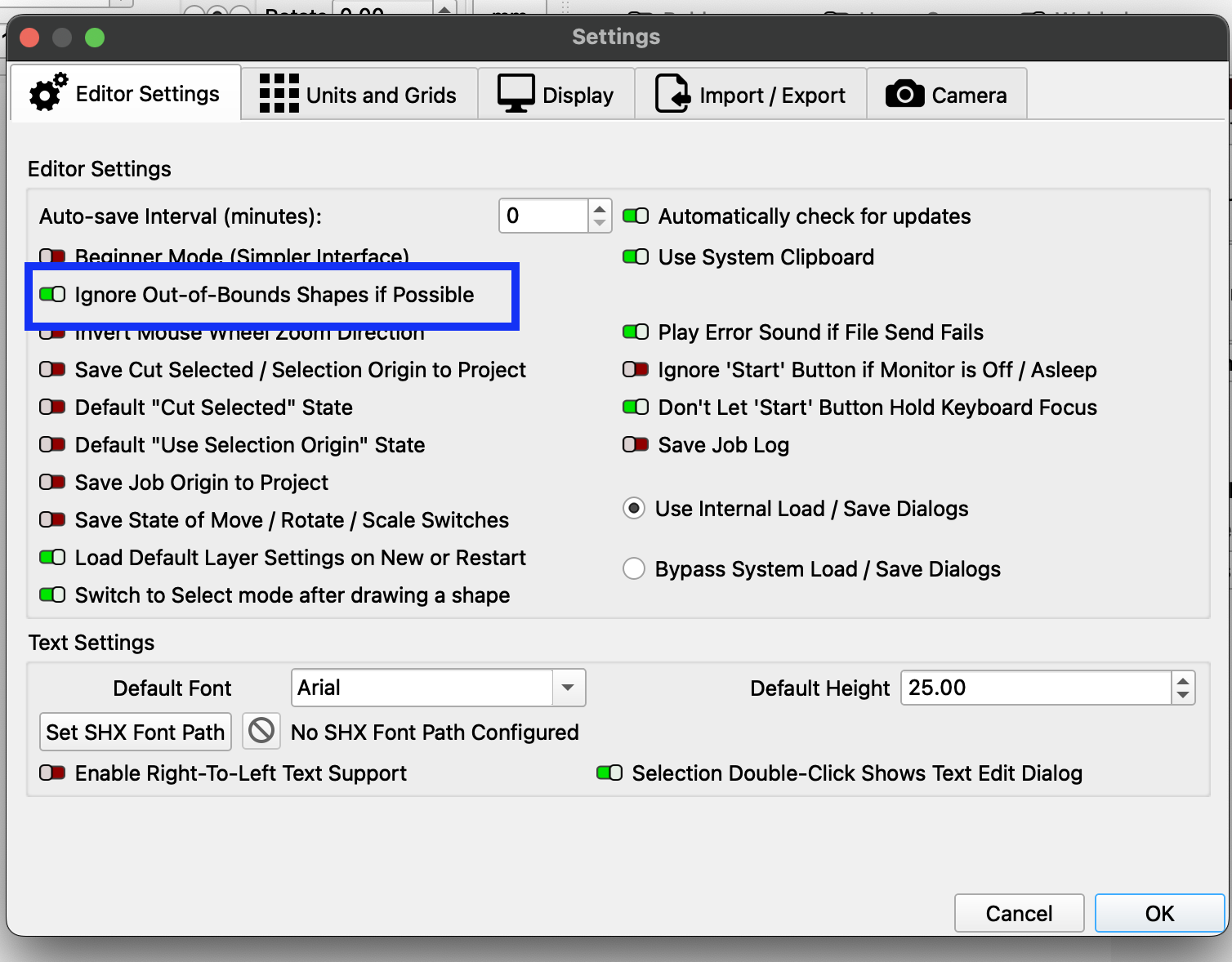Click the camera icon on Camera tab
The image size is (1232, 962).
pos(904,94)
